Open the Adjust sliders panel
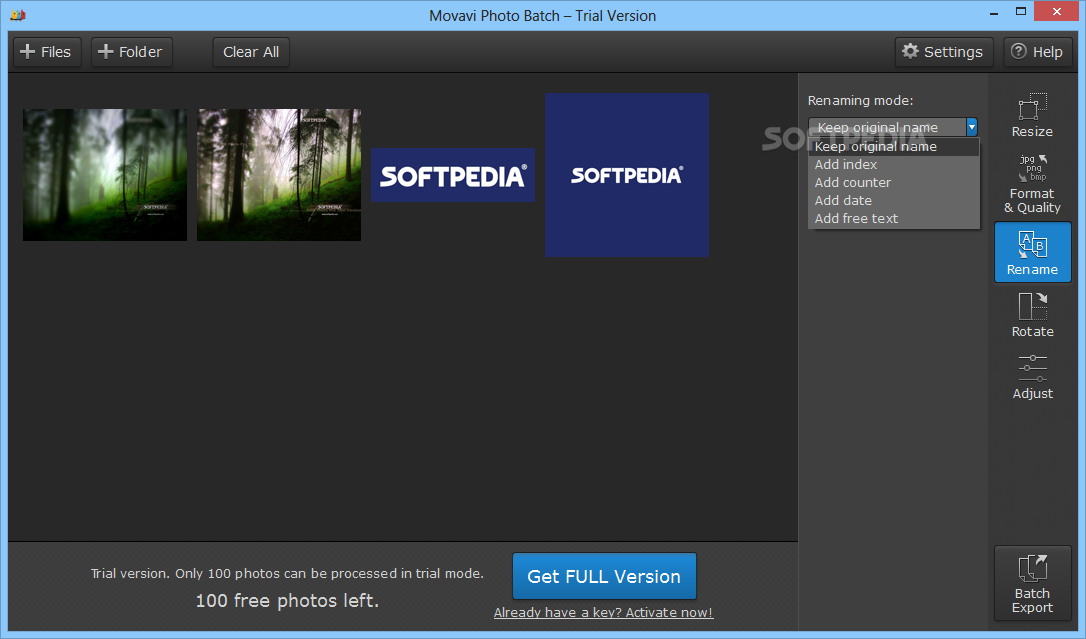Screen dimensions: 1086x639 coord(1032,377)
